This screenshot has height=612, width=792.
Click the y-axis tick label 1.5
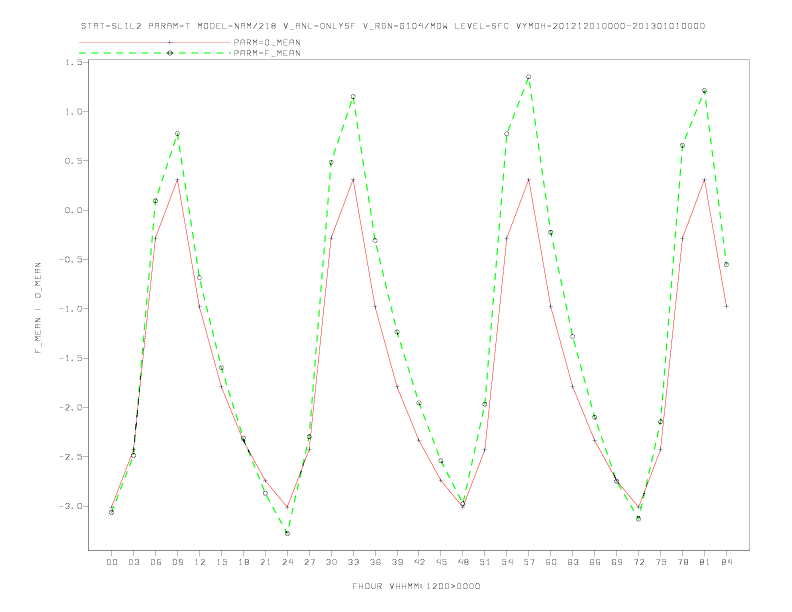(x=74, y=62)
